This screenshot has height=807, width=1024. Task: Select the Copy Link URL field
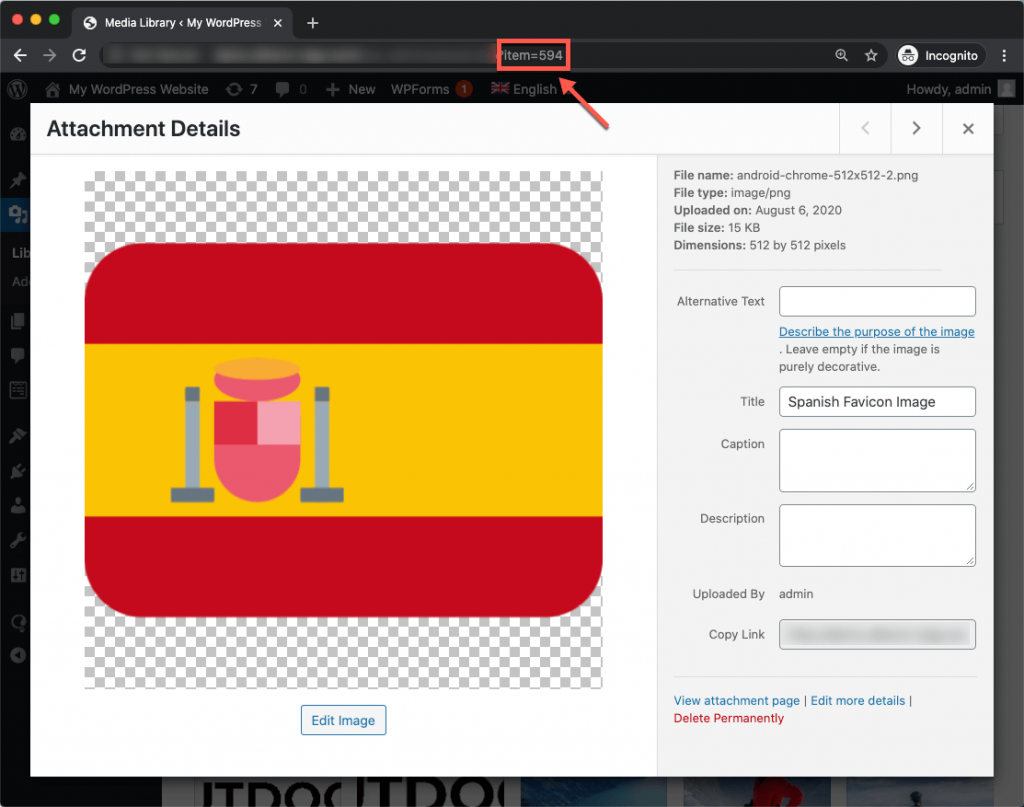[877, 635]
